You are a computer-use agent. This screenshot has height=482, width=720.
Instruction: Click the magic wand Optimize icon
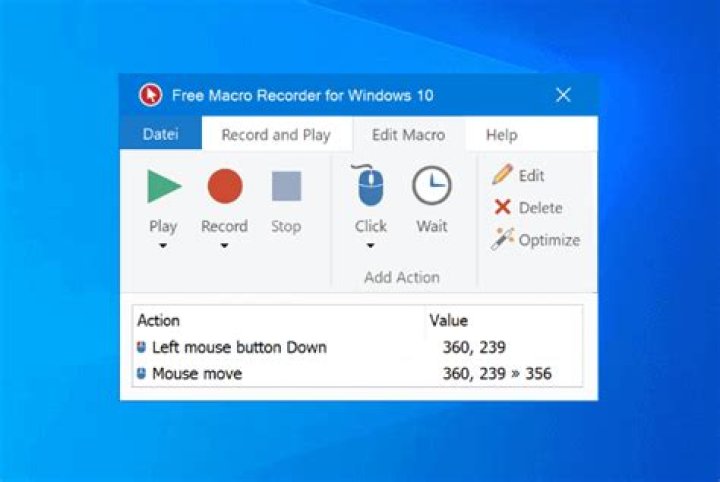[x=502, y=239]
